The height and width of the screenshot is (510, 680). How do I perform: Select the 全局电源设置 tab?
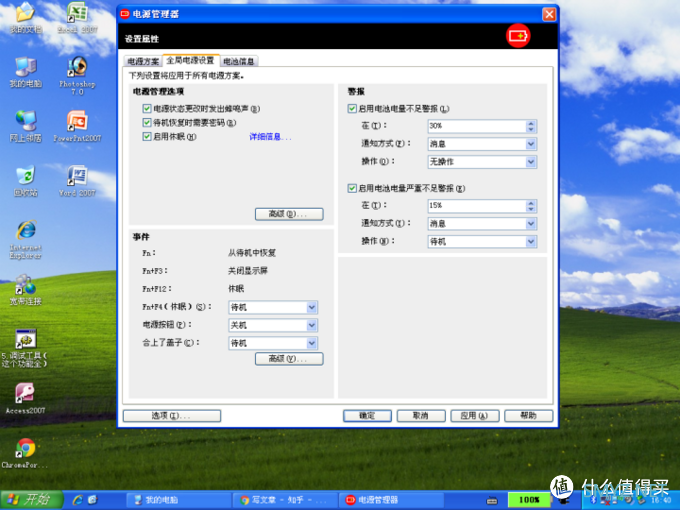pos(190,60)
